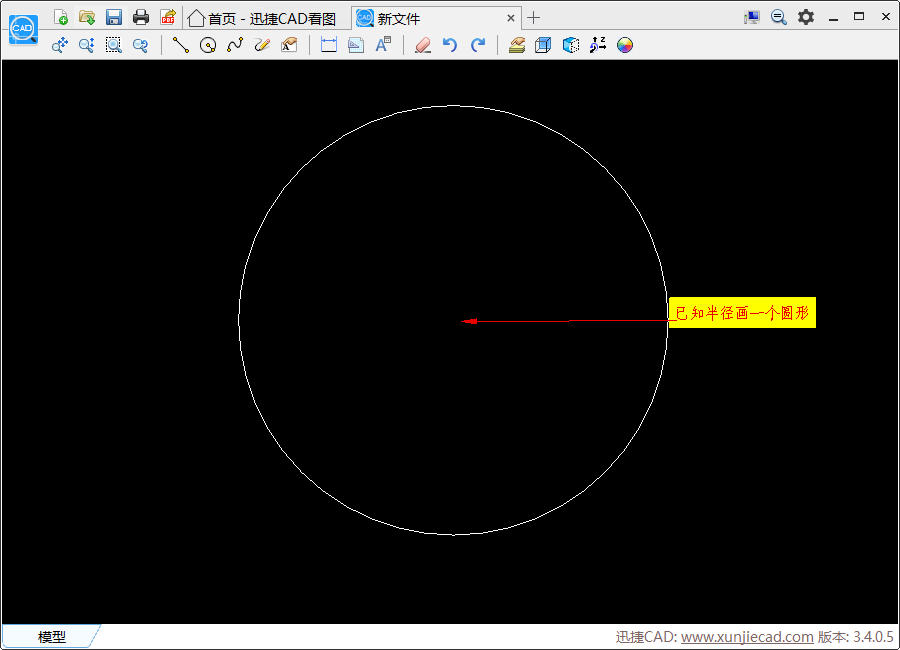Select the pan view tool

coord(60,45)
